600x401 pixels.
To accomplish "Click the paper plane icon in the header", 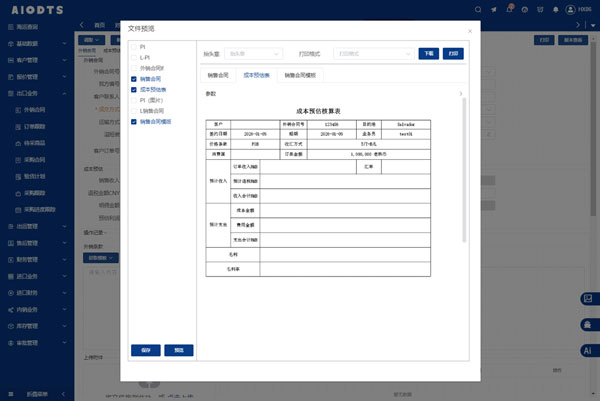I will click(494, 10).
